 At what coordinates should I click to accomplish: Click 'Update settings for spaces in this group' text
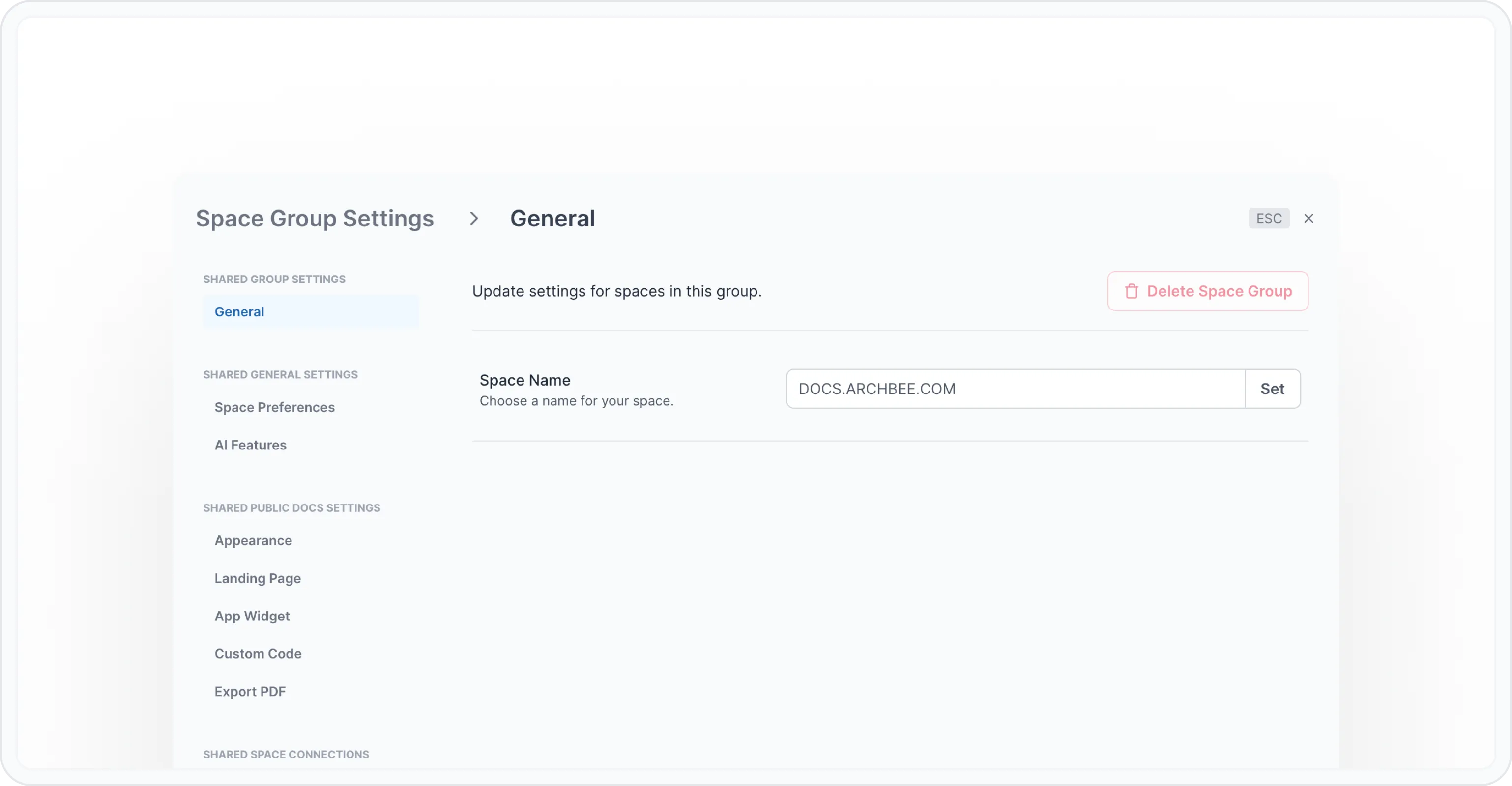coord(616,291)
